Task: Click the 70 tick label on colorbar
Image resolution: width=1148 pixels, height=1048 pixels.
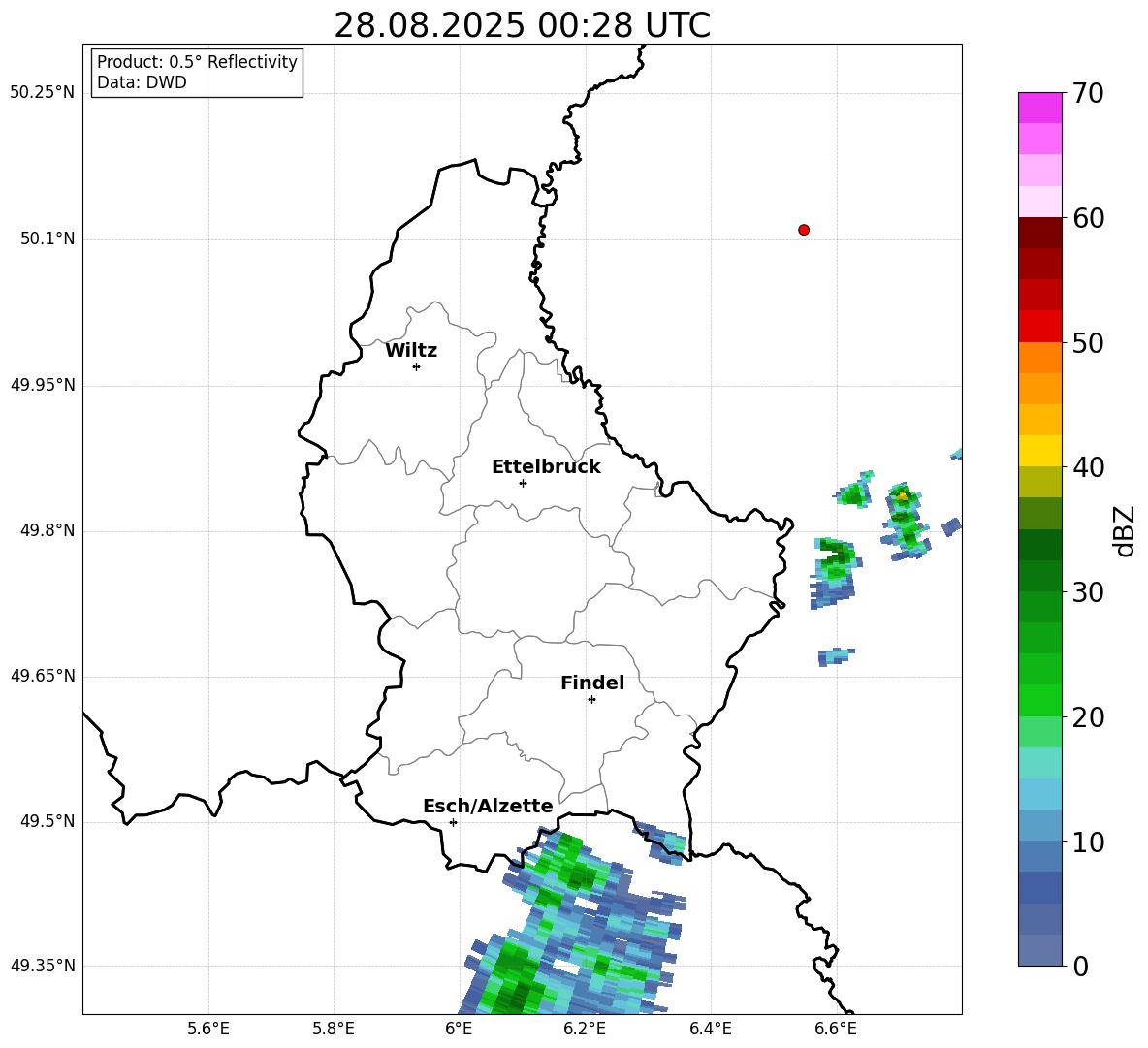Action: tap(1088, 94)
